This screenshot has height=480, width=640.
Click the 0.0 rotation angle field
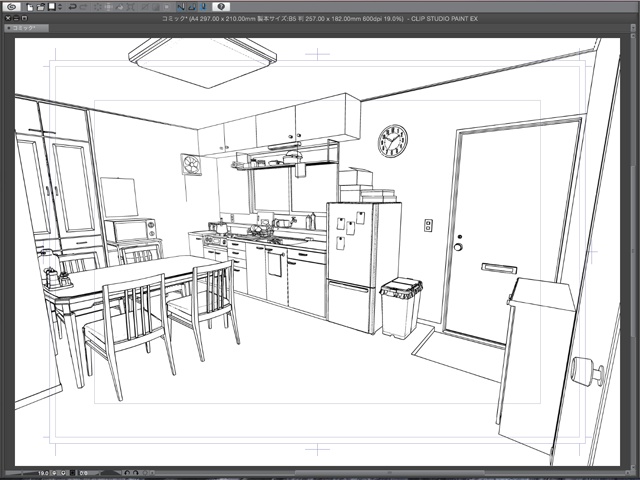point(83,473)
